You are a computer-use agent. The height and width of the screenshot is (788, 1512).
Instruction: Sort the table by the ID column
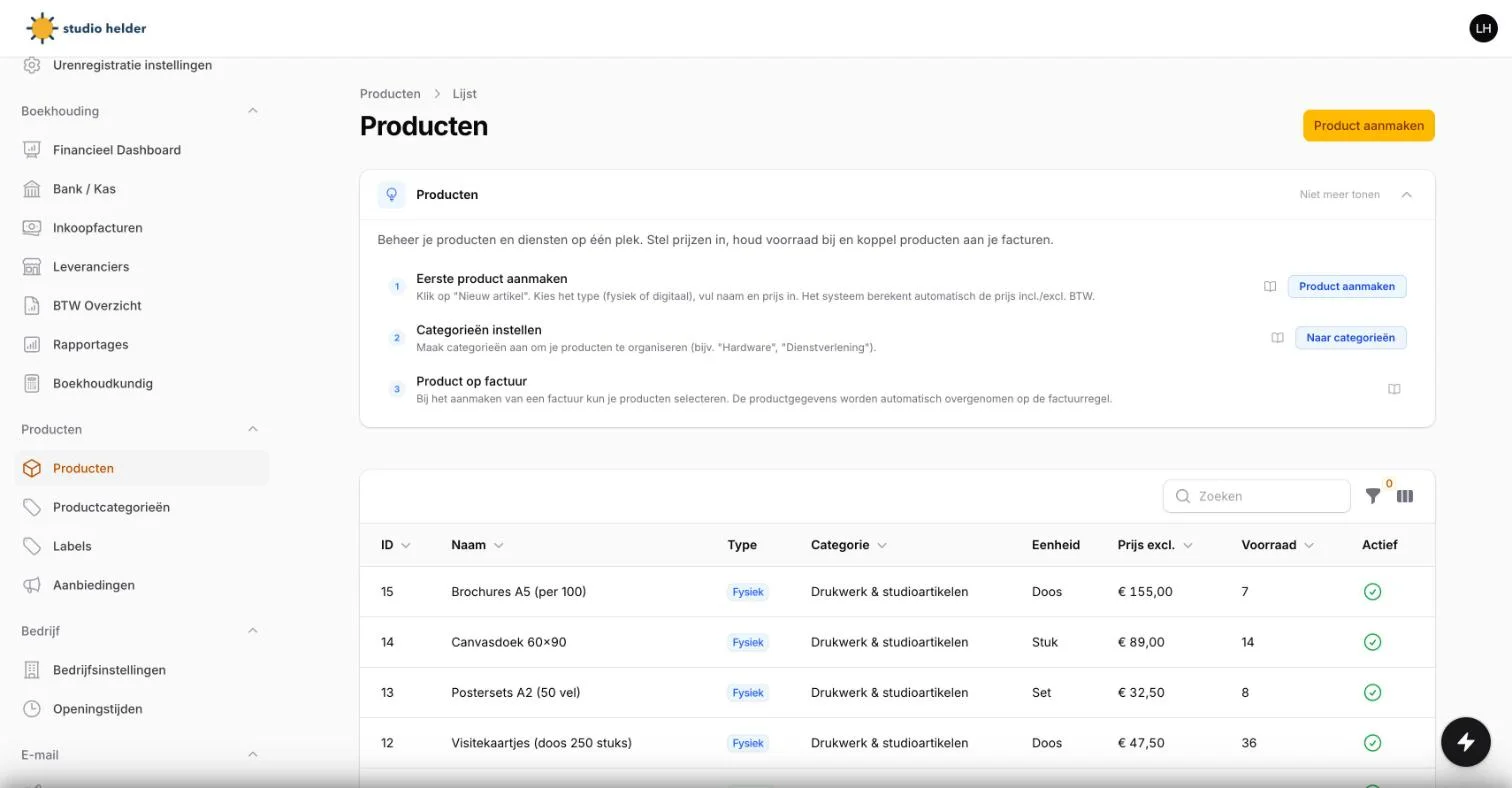[x=395, y=545]
